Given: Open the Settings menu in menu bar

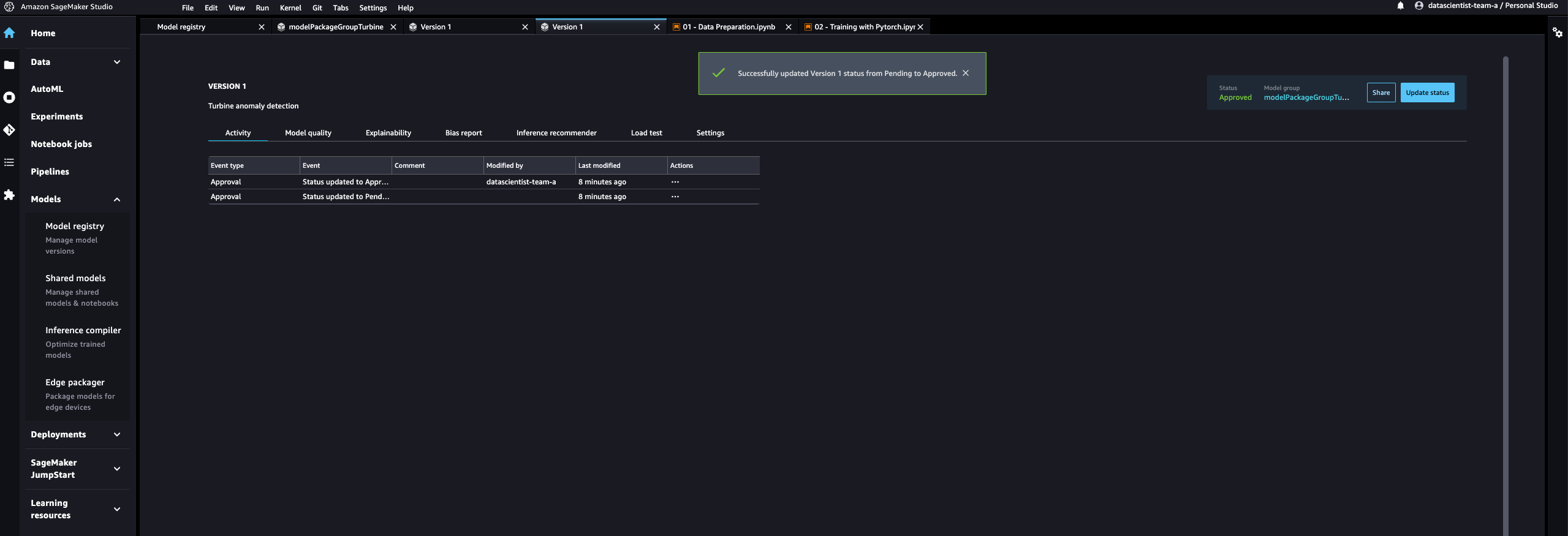Looking at the screenshot, I should [373, 8].
